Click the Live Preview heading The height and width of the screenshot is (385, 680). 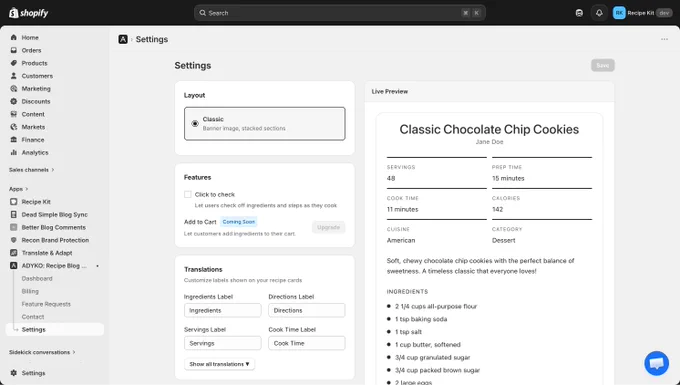point(389,92)
